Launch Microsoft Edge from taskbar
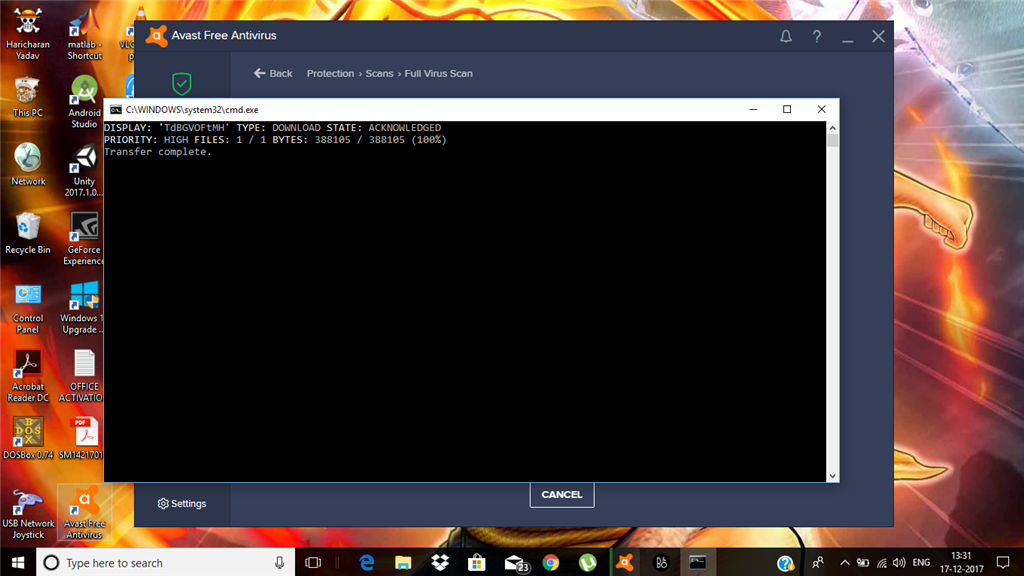Image resolution: width=1024 pixels, height=576 pixels. [x=367, y=562]
